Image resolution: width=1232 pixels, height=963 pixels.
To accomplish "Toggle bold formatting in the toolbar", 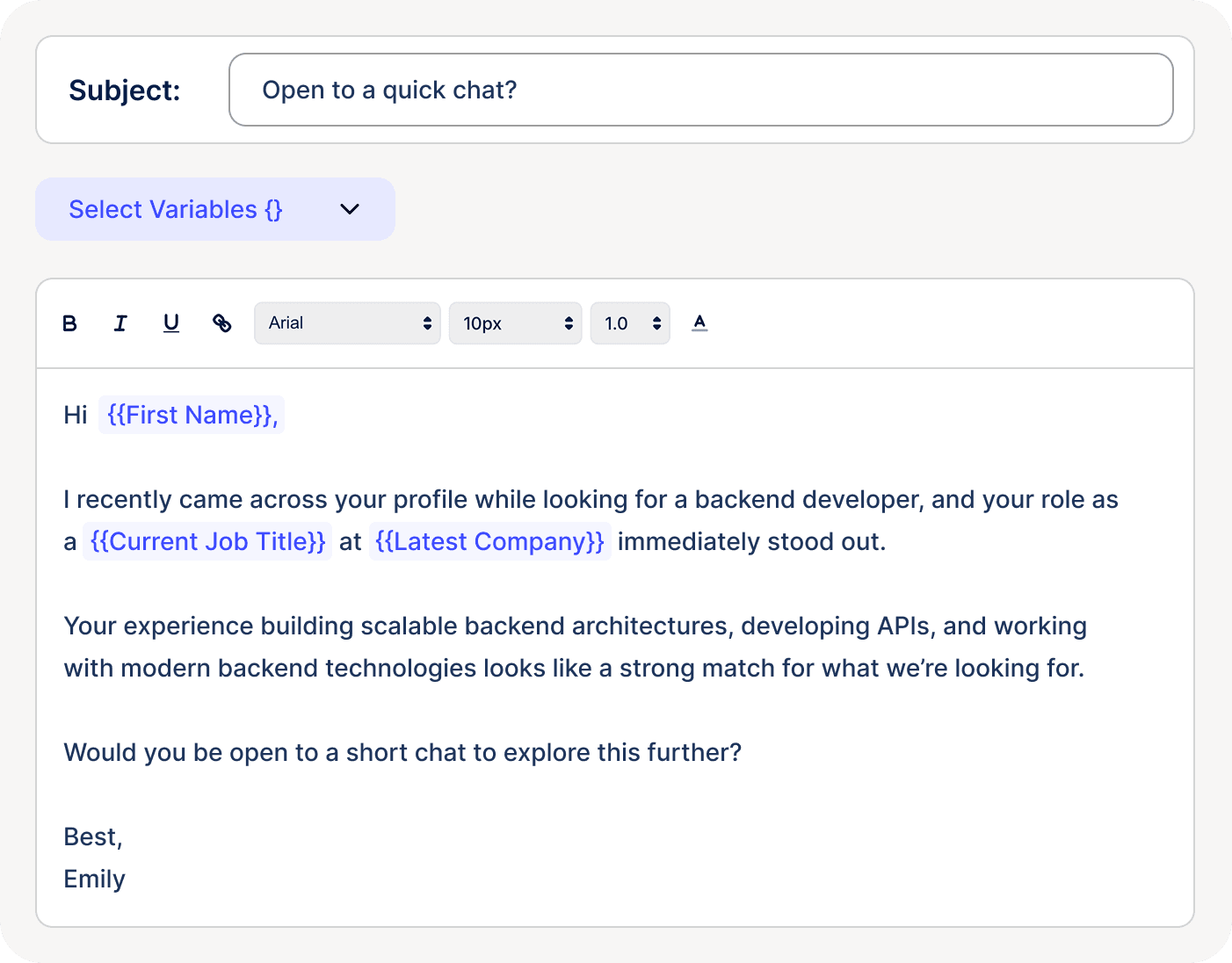I will [x=69, y=323].
